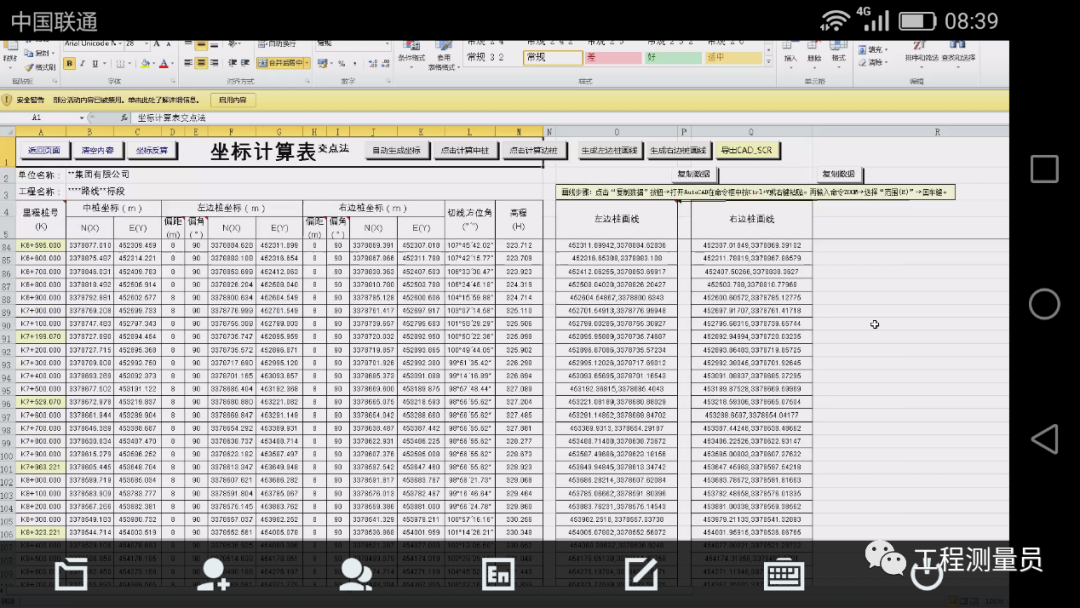
Task: Click the 清空内容 sheet button
Action: point(98,150)
